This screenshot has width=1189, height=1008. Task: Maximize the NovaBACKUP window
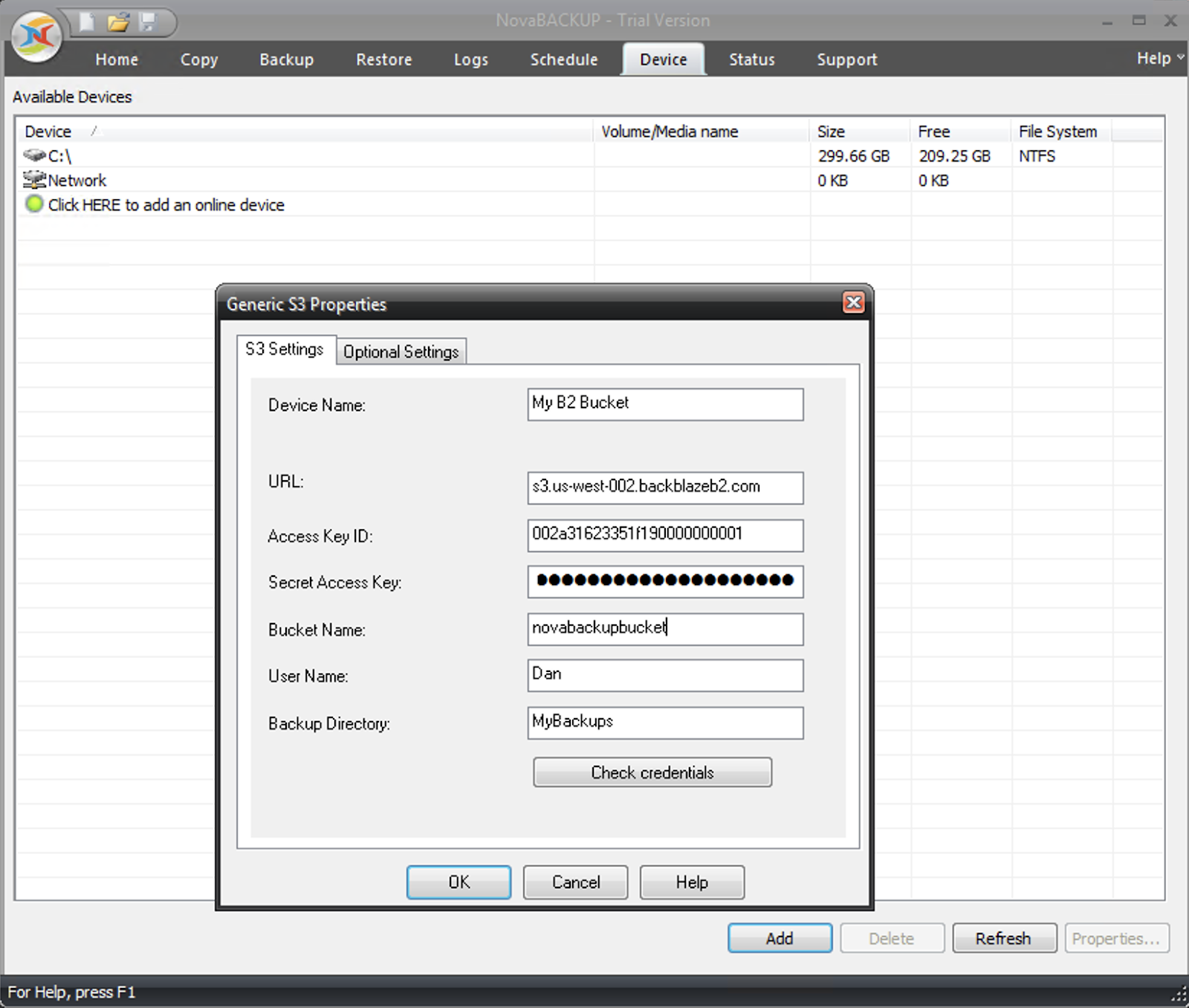(1138, 21)
